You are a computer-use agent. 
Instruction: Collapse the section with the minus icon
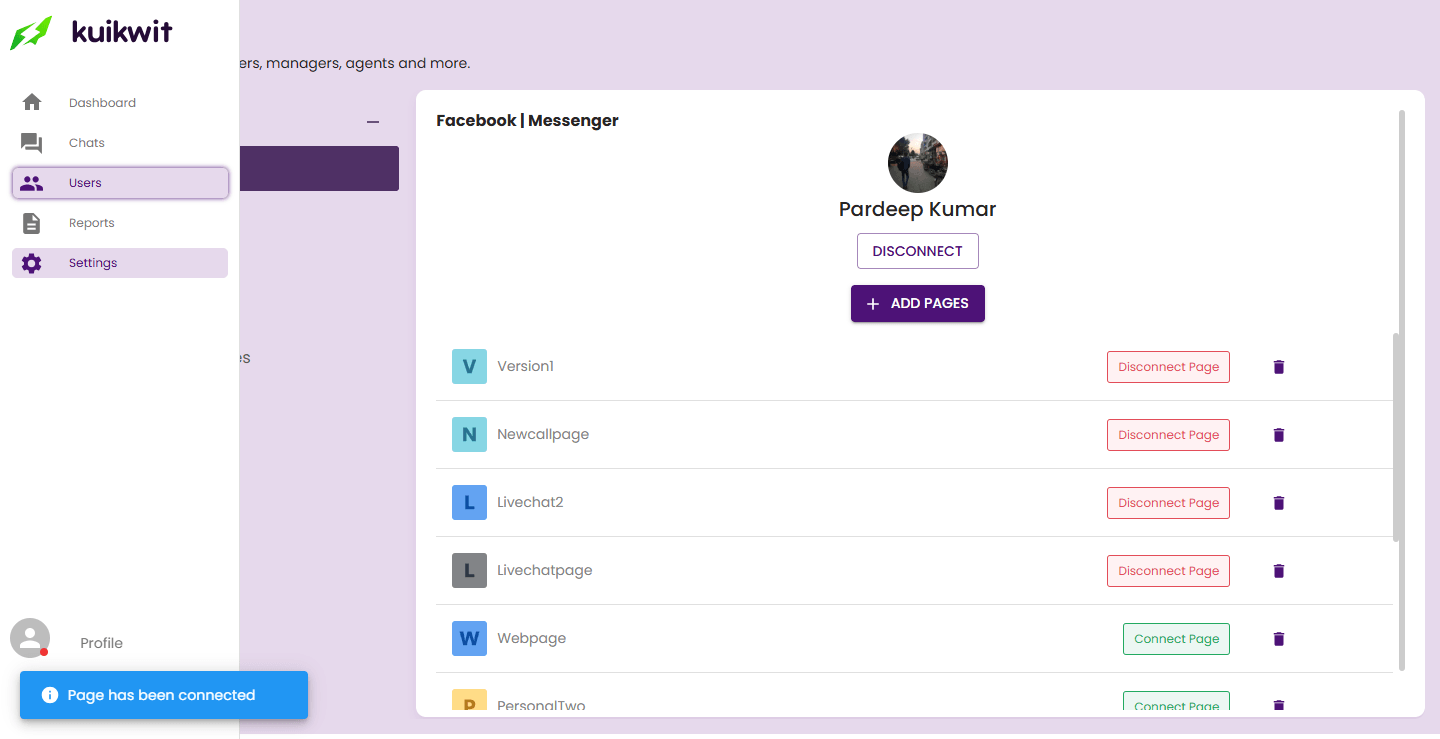(x=373, y=122)
